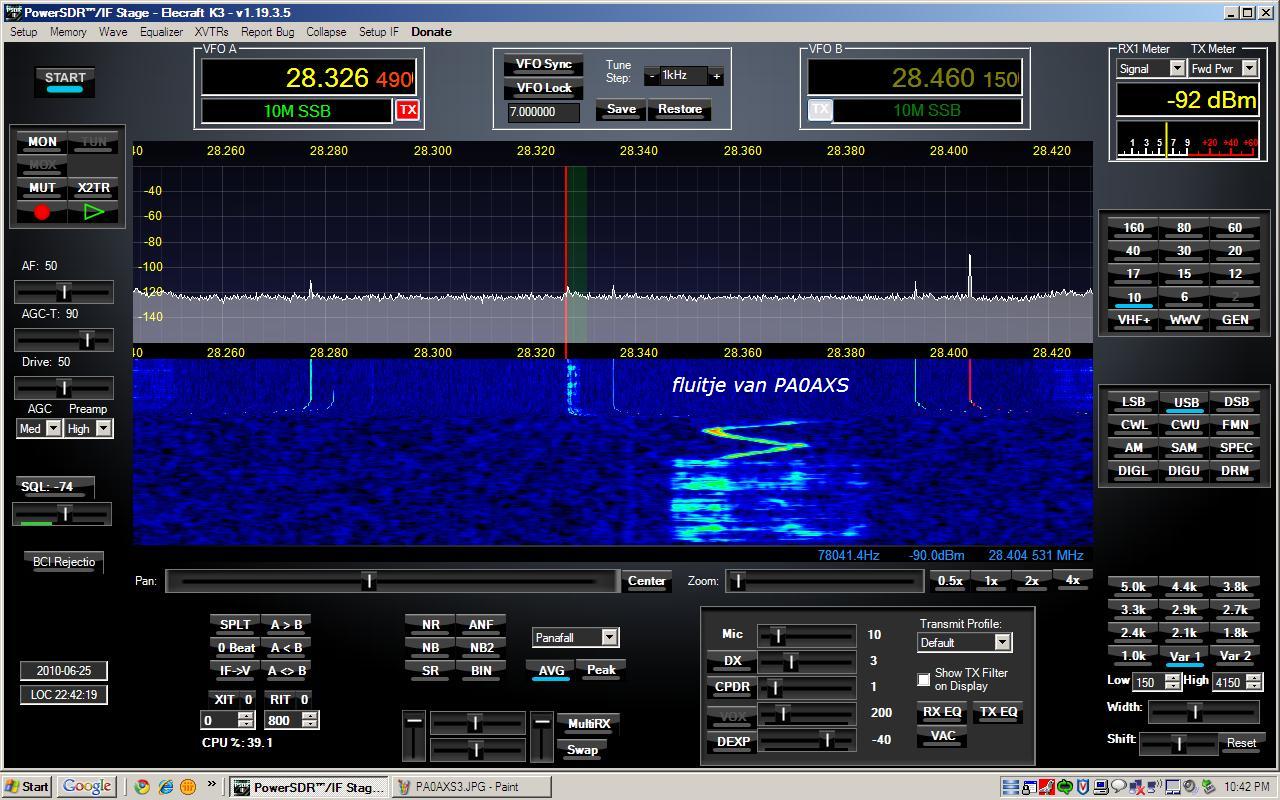Set zoom to 4x

(1072, 580)
